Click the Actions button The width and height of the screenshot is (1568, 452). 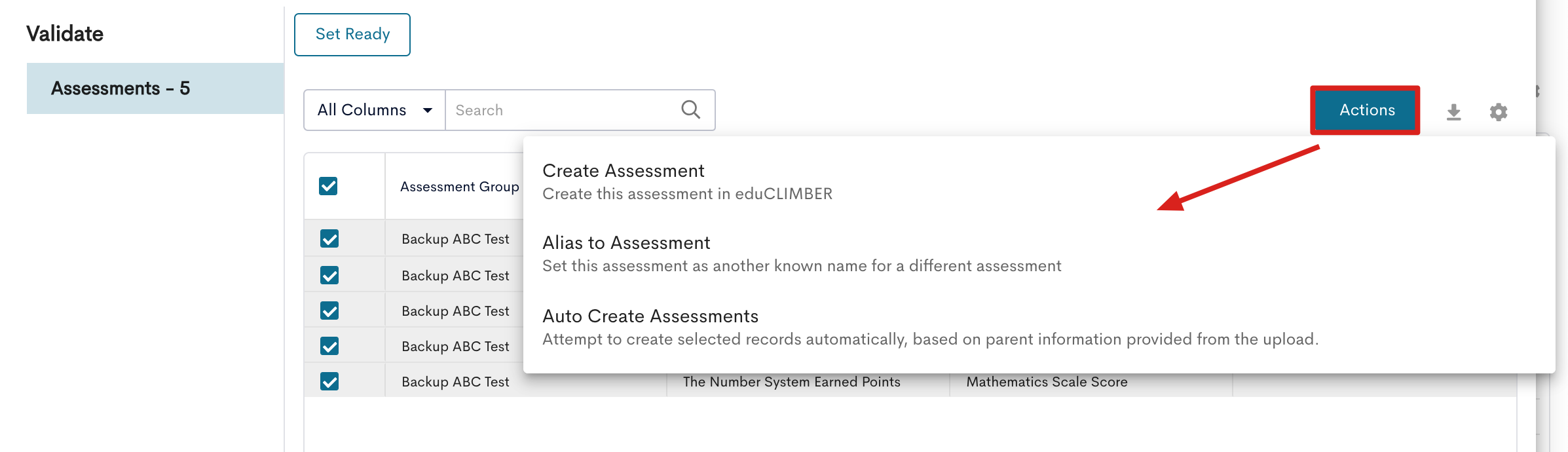coord(1366,110)
